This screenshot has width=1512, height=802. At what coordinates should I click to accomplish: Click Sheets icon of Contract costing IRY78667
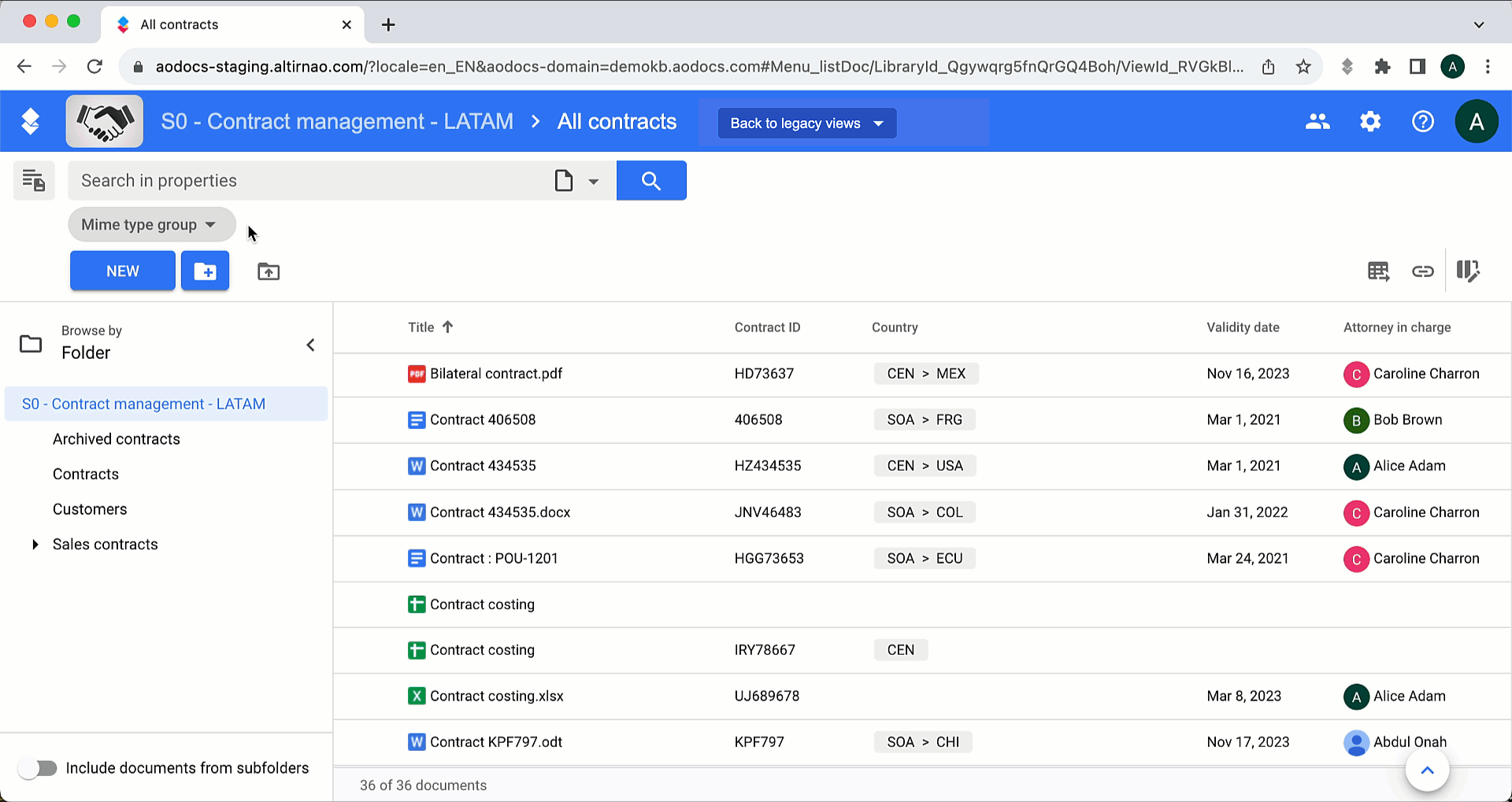pyautogui.click(x=417, y=650)
